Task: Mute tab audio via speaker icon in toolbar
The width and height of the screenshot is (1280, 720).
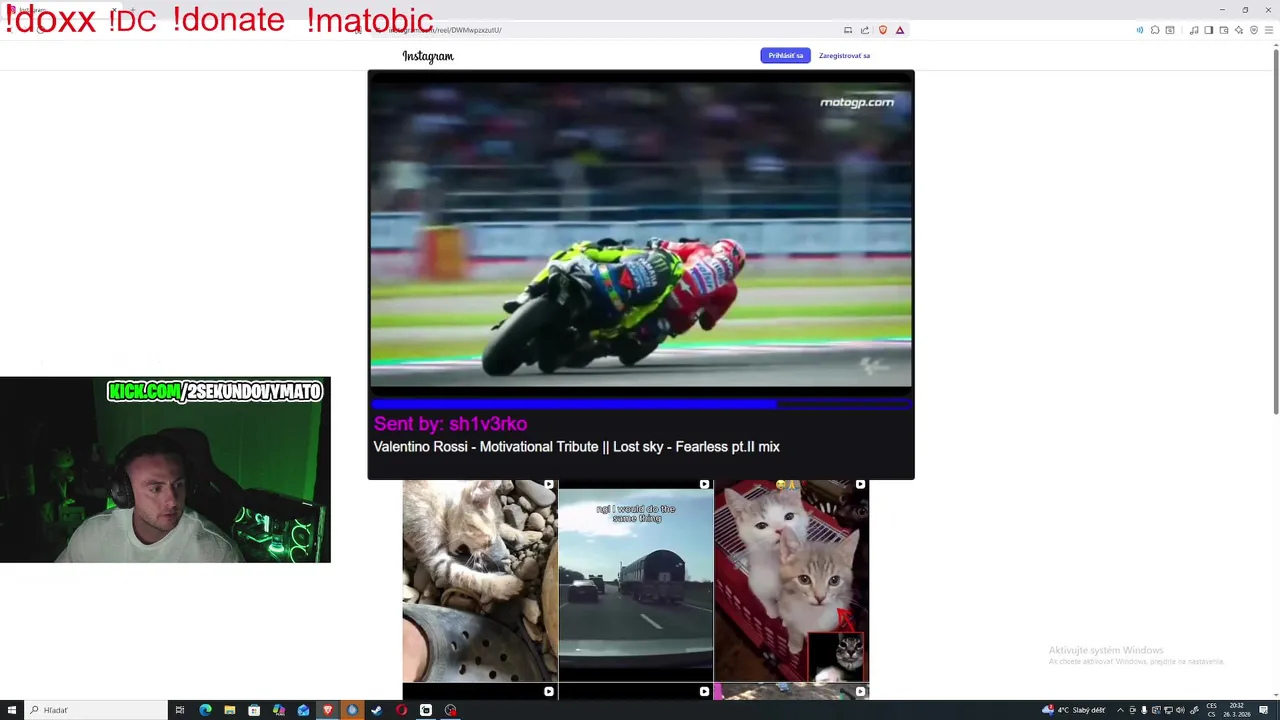Action: click(x=1140, y=30)
